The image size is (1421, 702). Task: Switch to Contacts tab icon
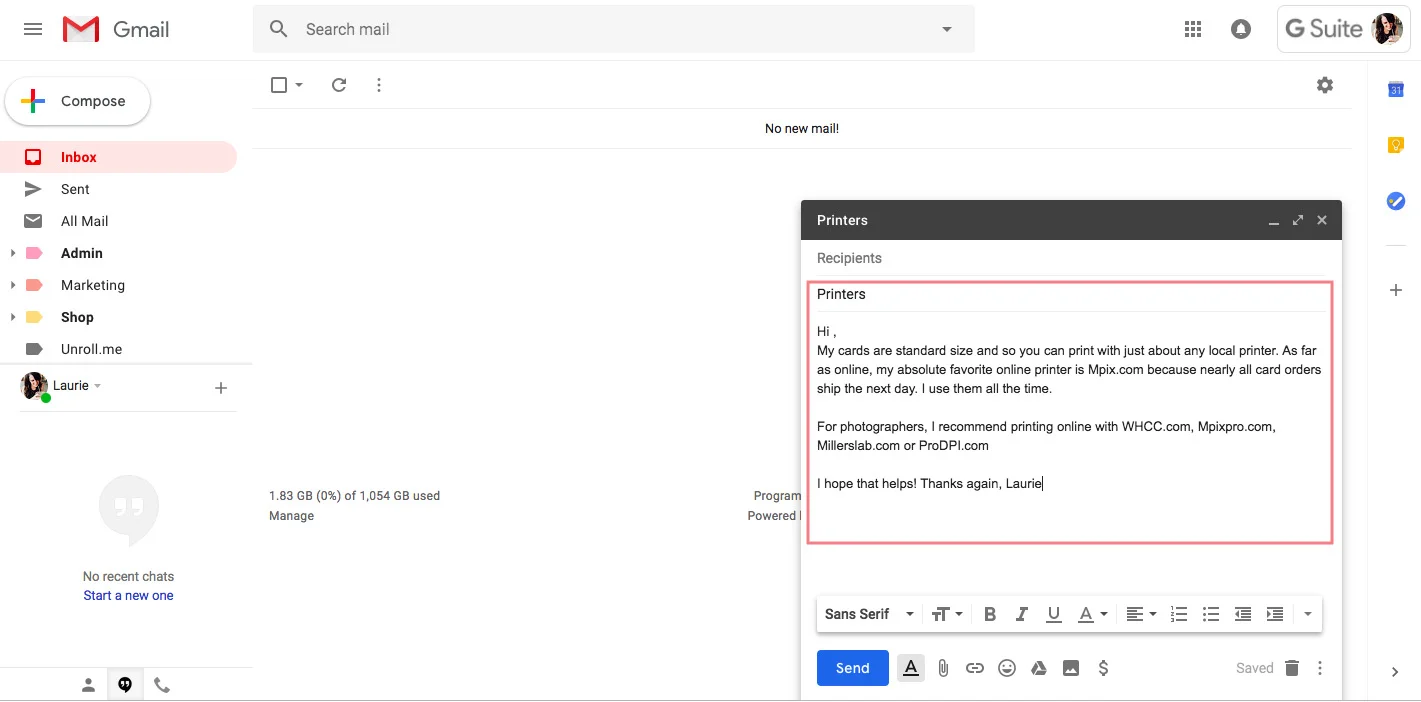coord(88,685)
